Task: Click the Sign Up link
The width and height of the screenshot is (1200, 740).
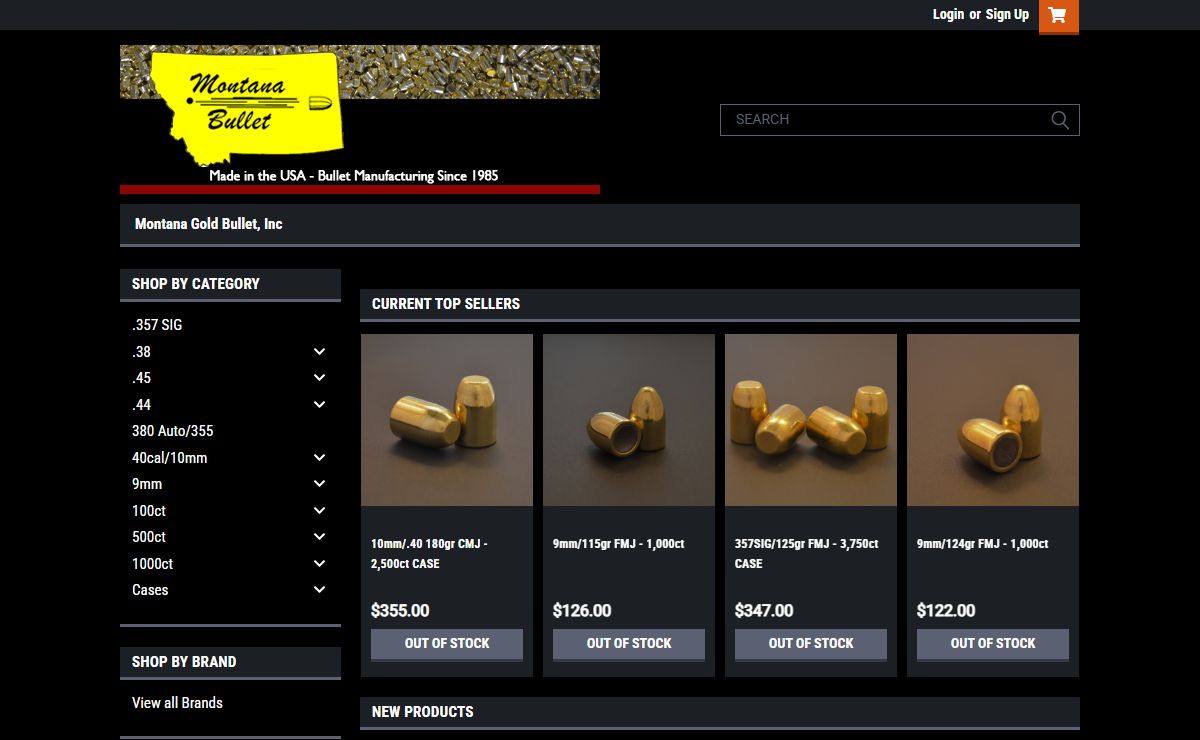Action: click(1007, 14)
